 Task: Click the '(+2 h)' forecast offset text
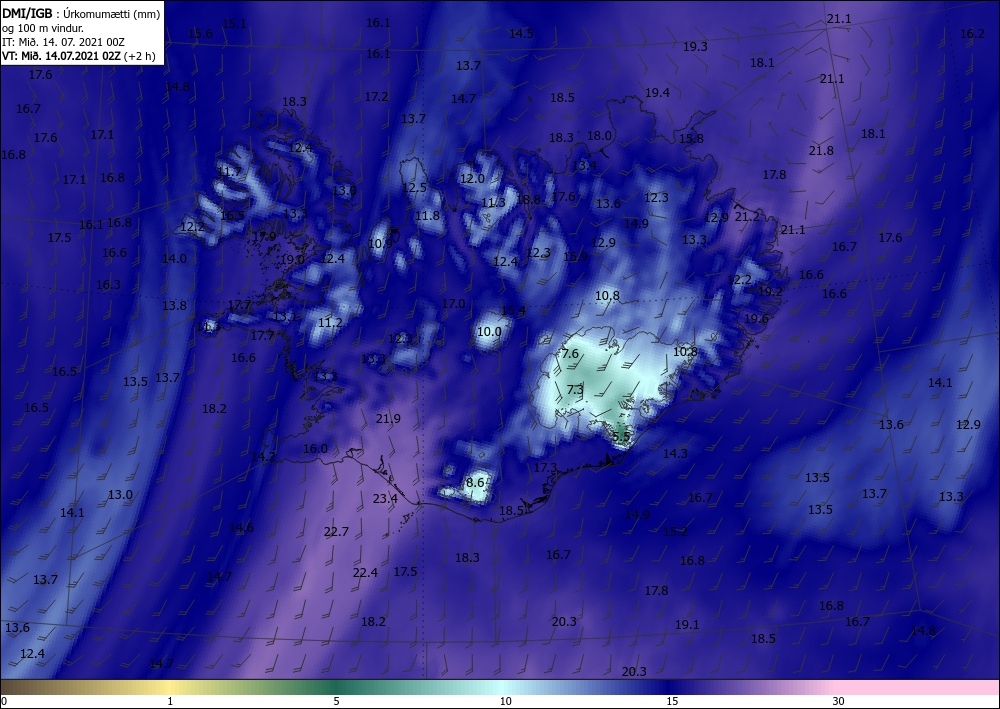(140, 56)
